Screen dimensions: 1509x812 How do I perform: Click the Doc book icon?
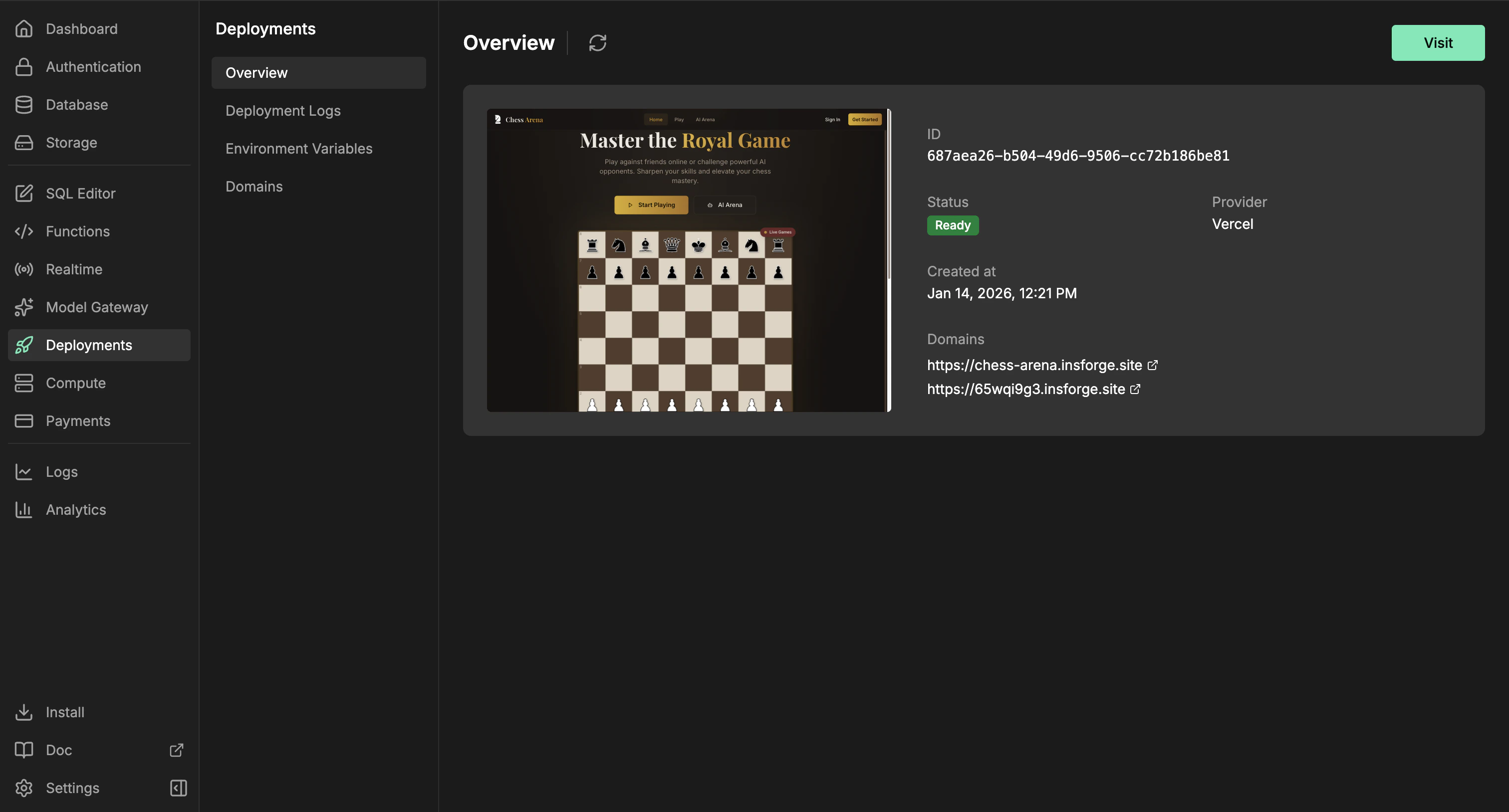point(23,750)
